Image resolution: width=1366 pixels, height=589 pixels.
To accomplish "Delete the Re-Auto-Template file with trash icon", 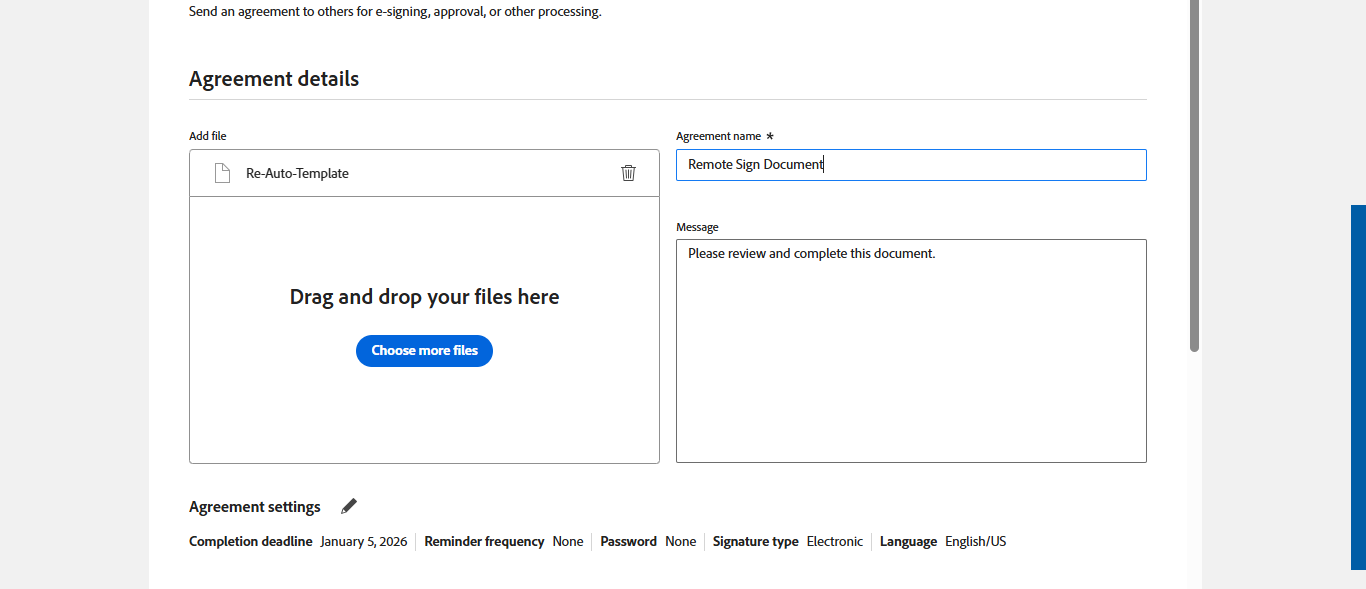I will point(628,173).
